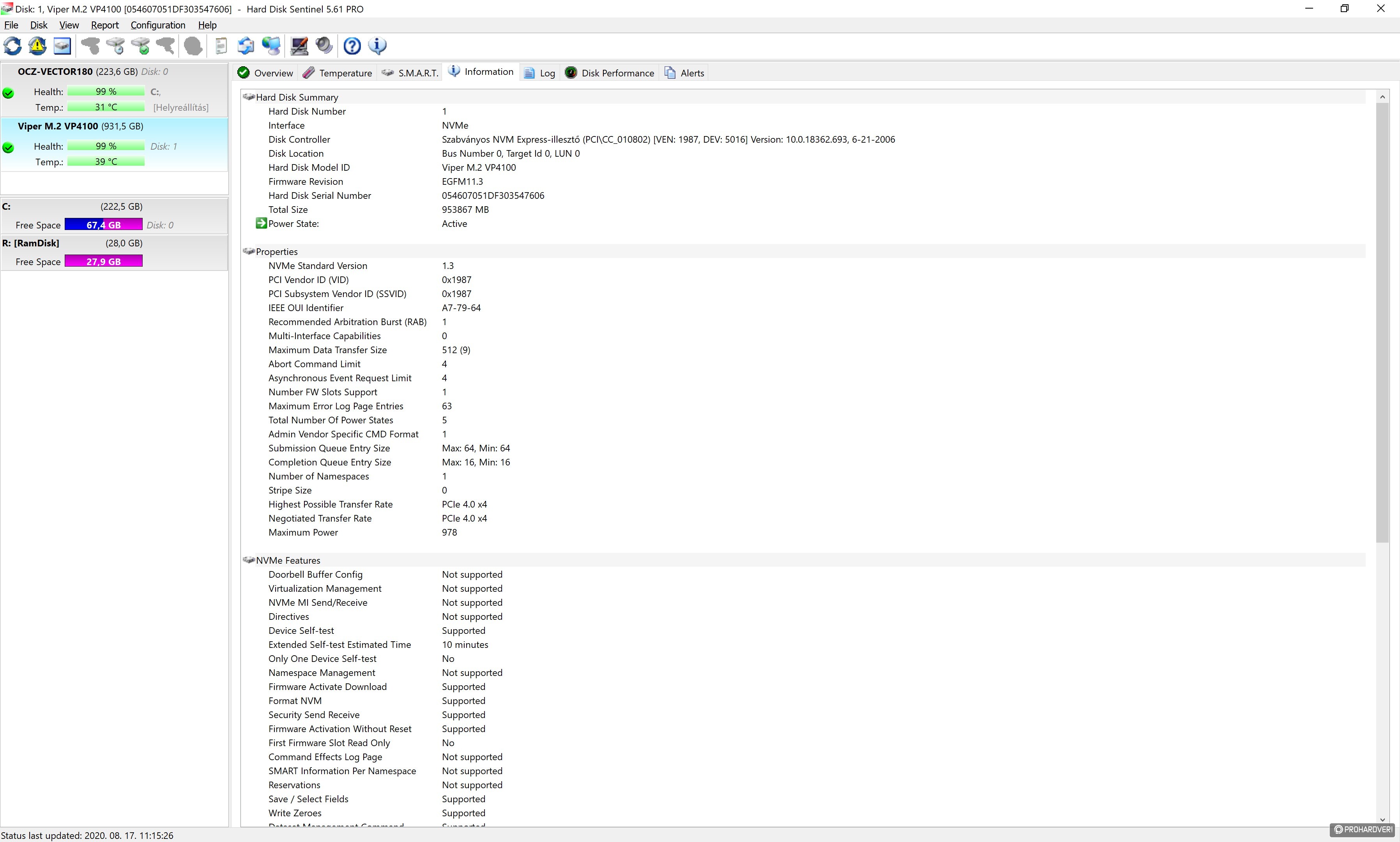
Task: Click the green arrow icon beside Power State
Action: tap(261, 223)
